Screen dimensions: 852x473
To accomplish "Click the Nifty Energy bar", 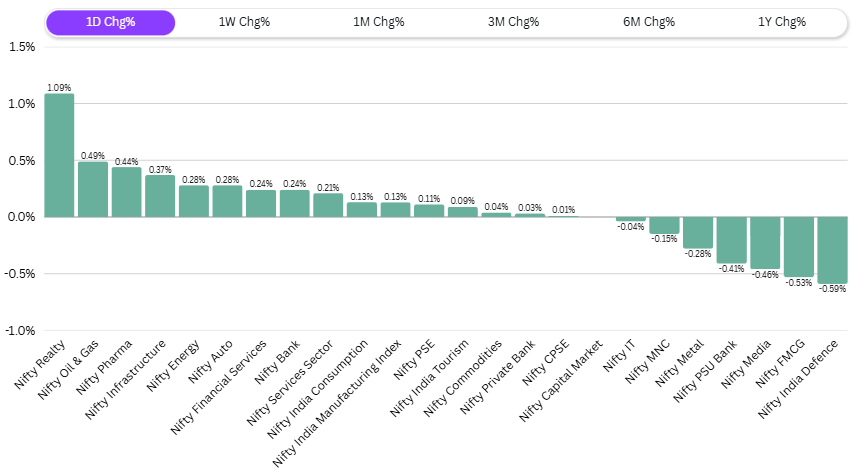I will pos(193,201).
